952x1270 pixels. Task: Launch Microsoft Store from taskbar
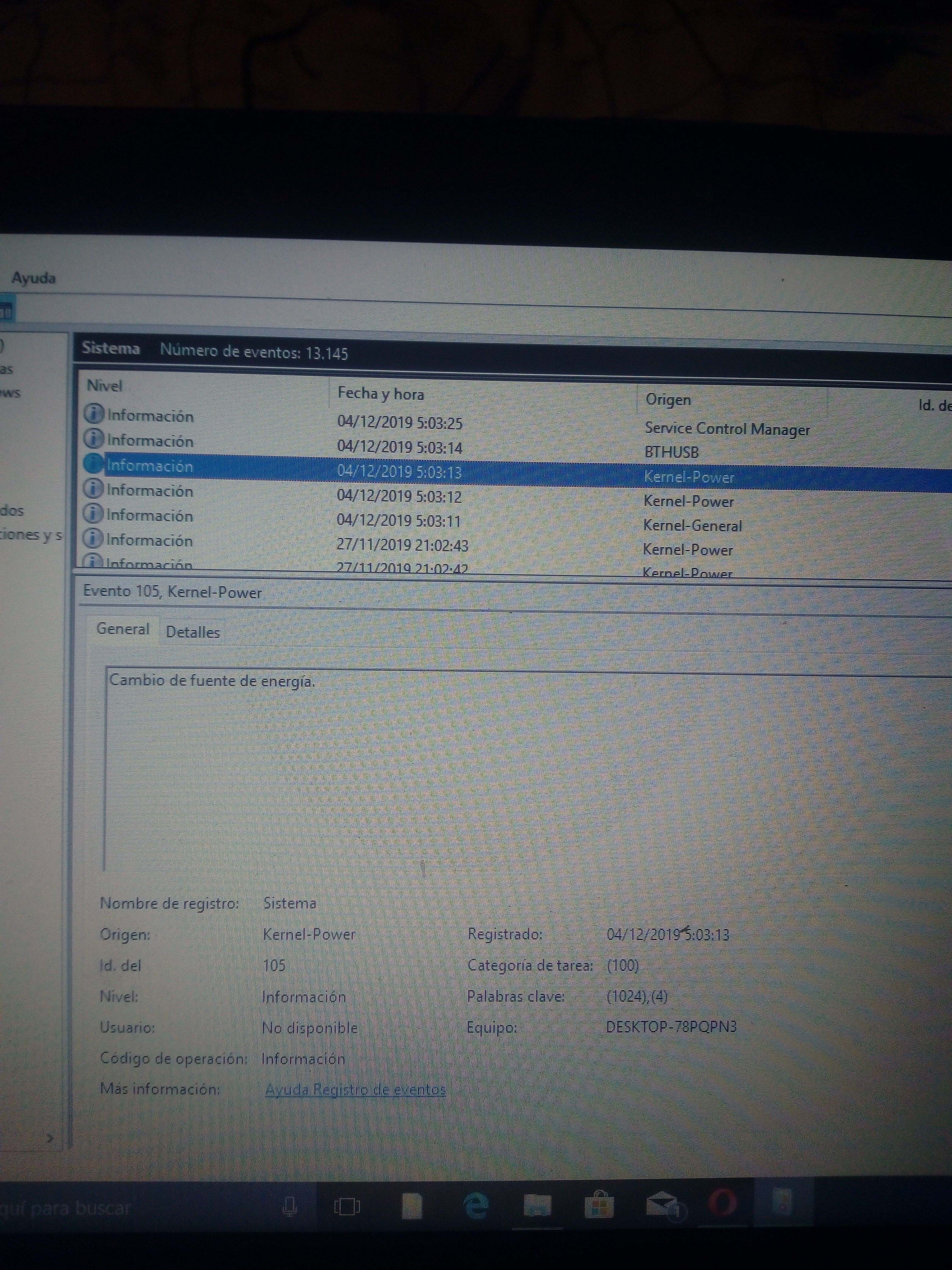[x=599, y=1204]
